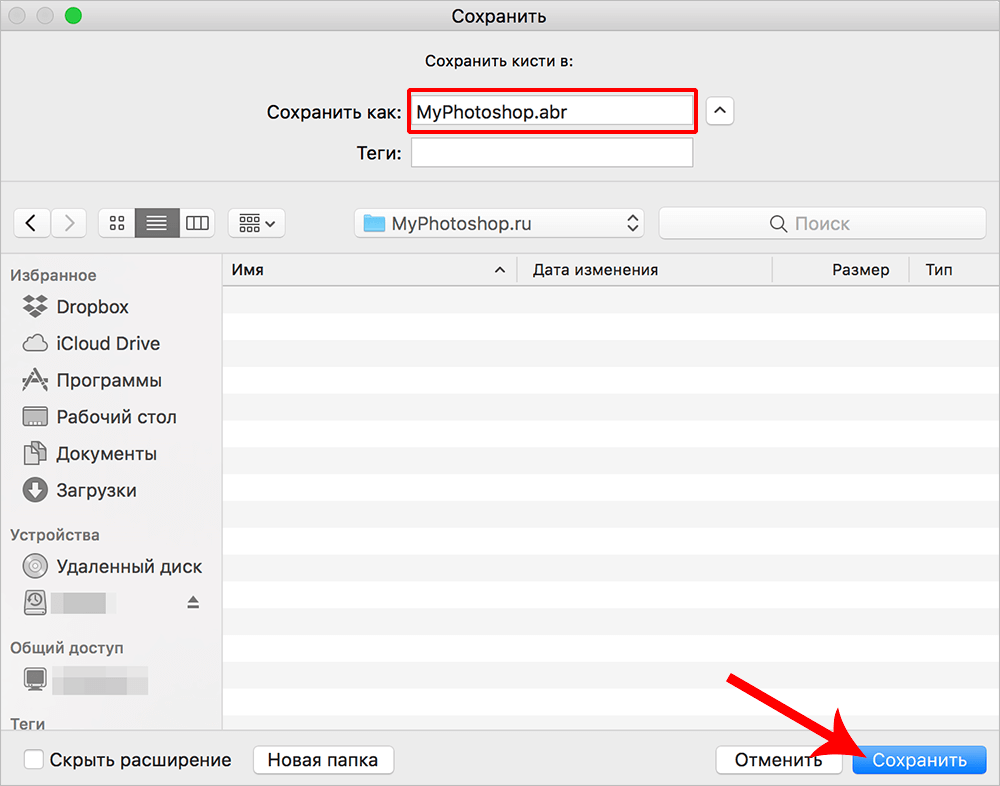The height and width of the screenshot is (786, 1000).
Task: Click the forward navigation arrow
Action: click(68, 223)
